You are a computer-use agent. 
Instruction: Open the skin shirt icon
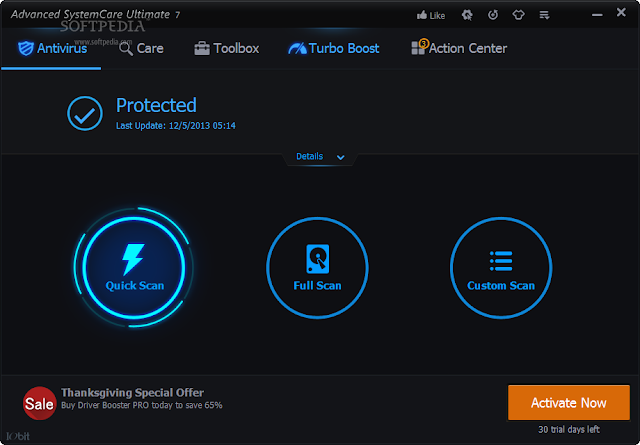pos(518,15)
